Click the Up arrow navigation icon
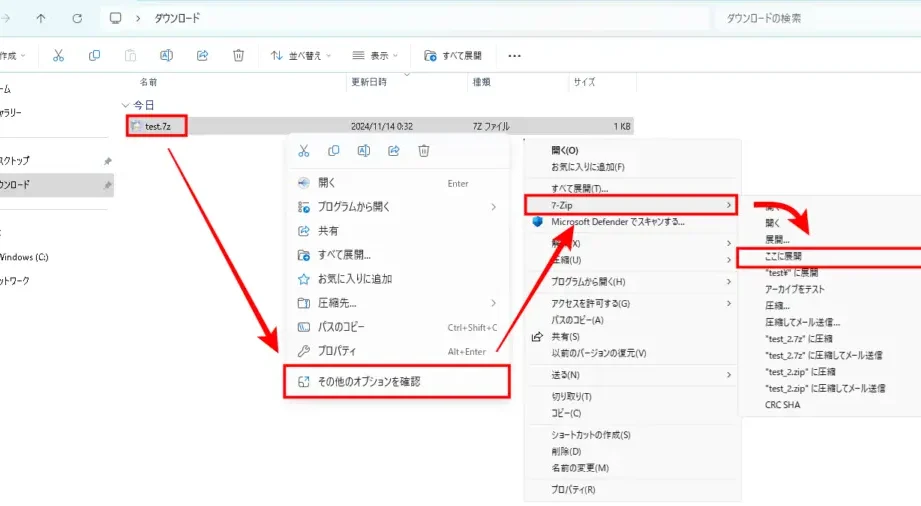 pos(41,18)
